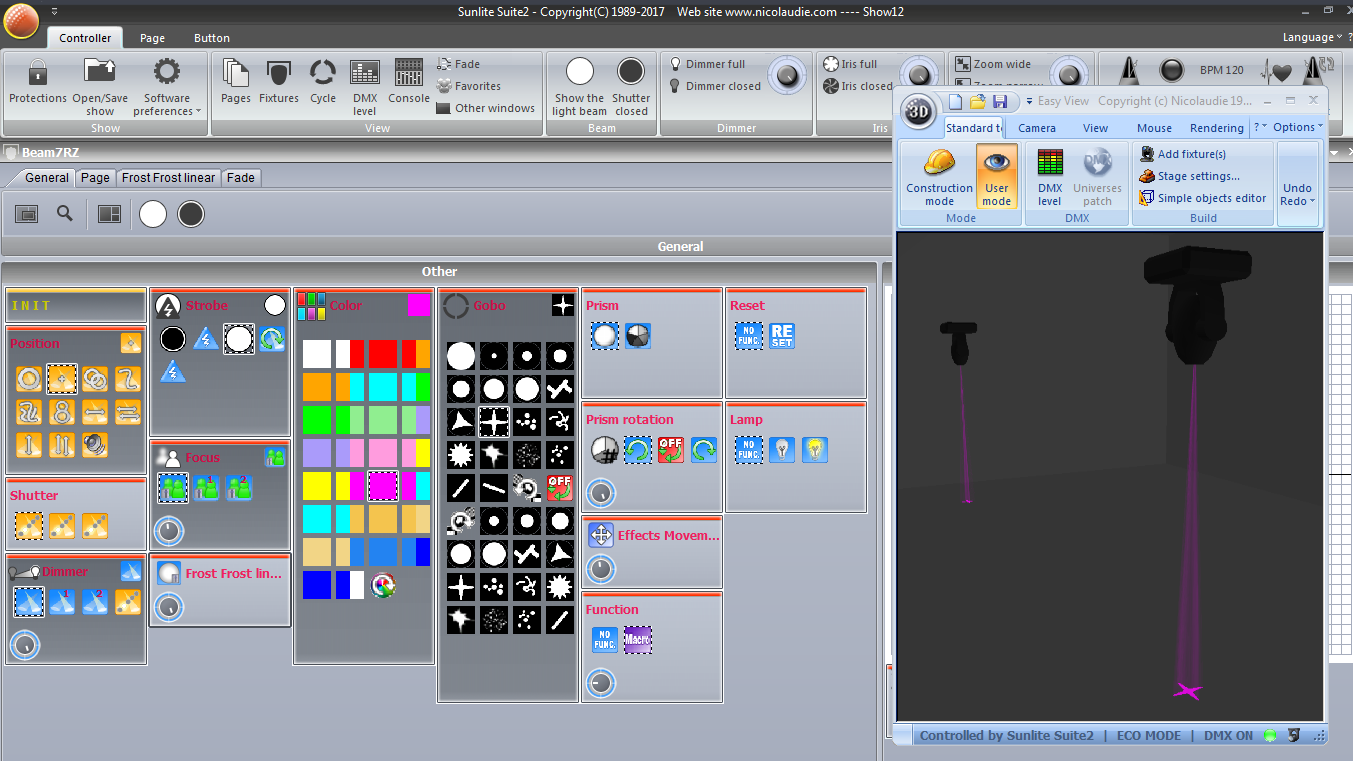Select figure-eight movement in Position panel
The image size is (1353, 761).
point(62,412)
